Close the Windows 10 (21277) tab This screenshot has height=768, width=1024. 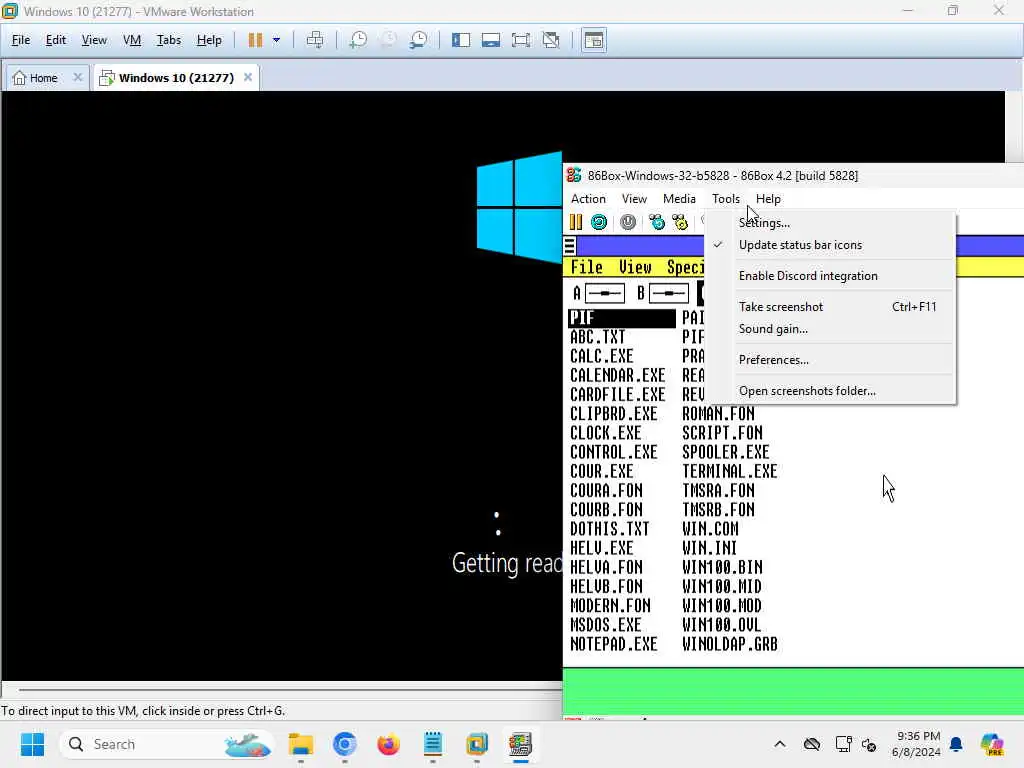248,77
